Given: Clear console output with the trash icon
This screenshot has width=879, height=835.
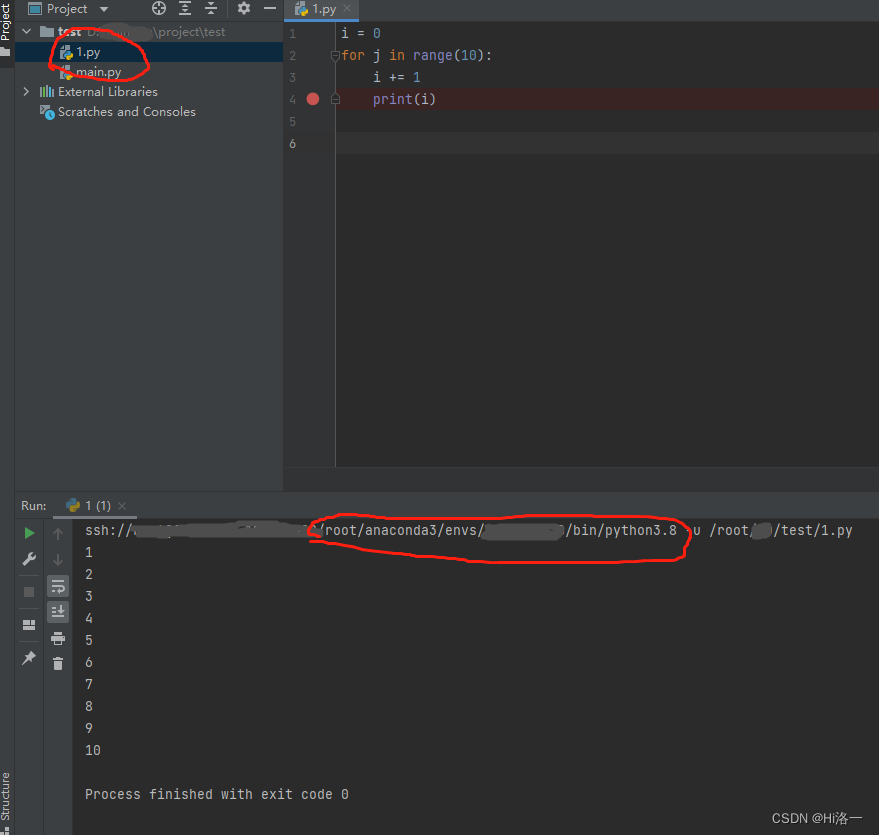Looking at the screenshot, I should pyautogui.click(x=57, y=663).
